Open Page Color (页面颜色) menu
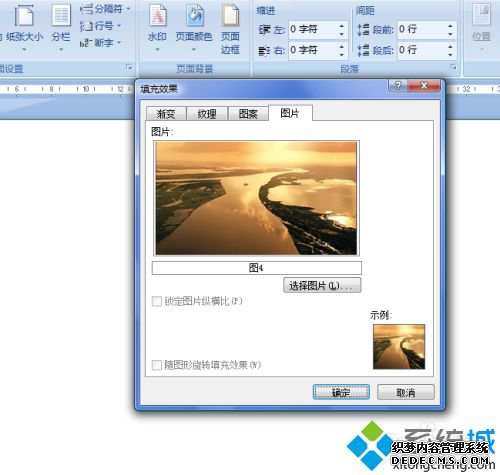Viewport: 500px width, 475px height. tap(194, 28)
